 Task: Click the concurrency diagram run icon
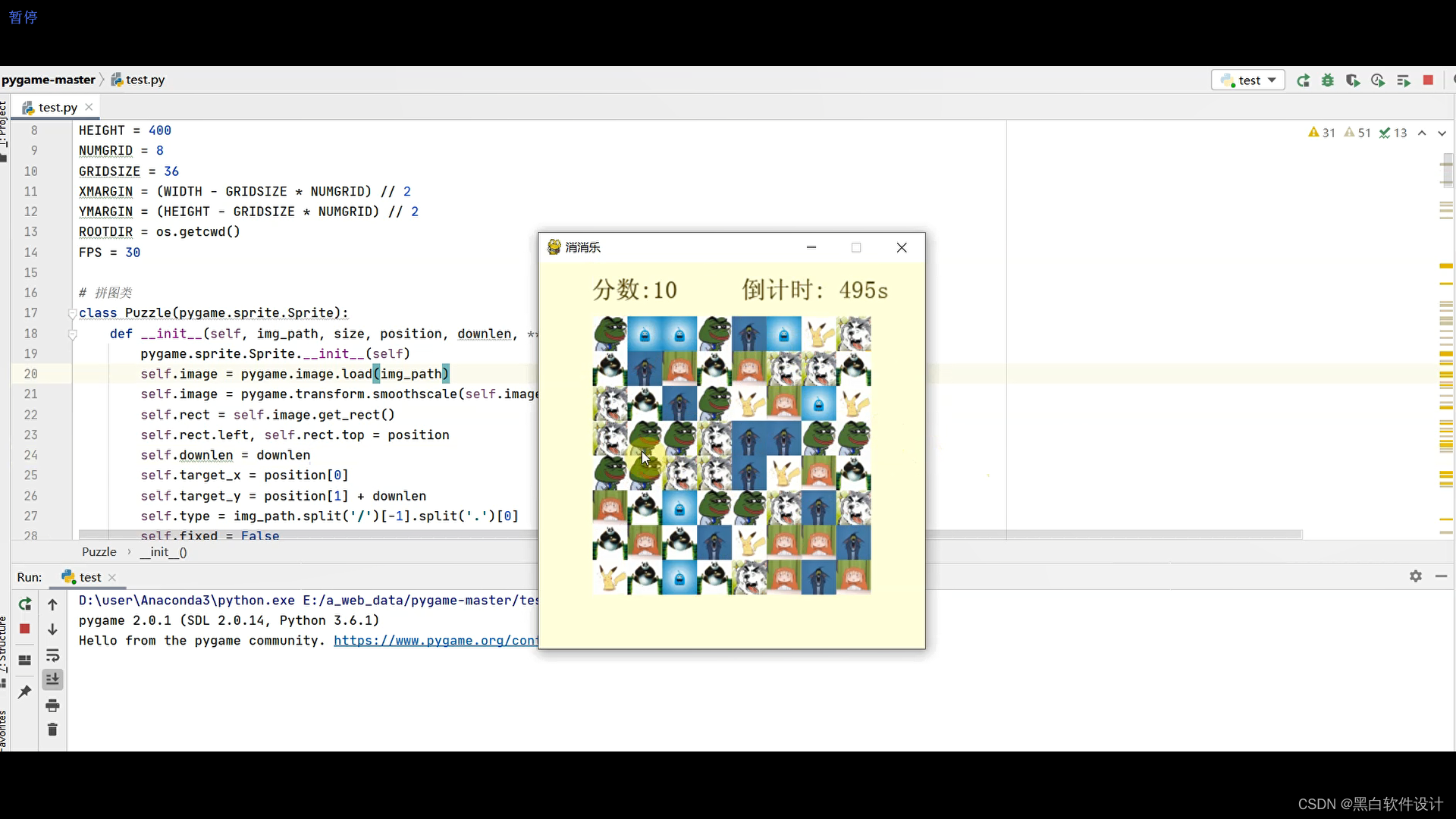(x=1403, y=80)
